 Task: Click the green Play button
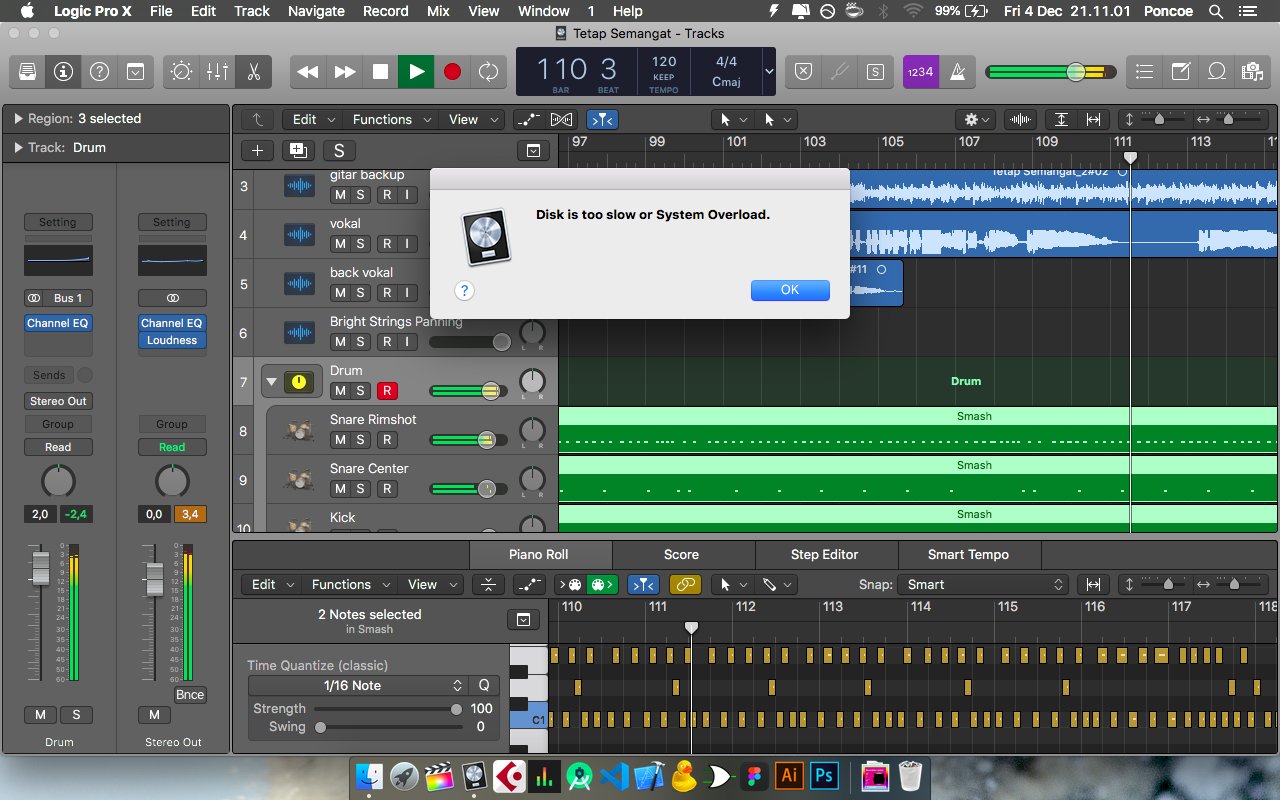416,72
